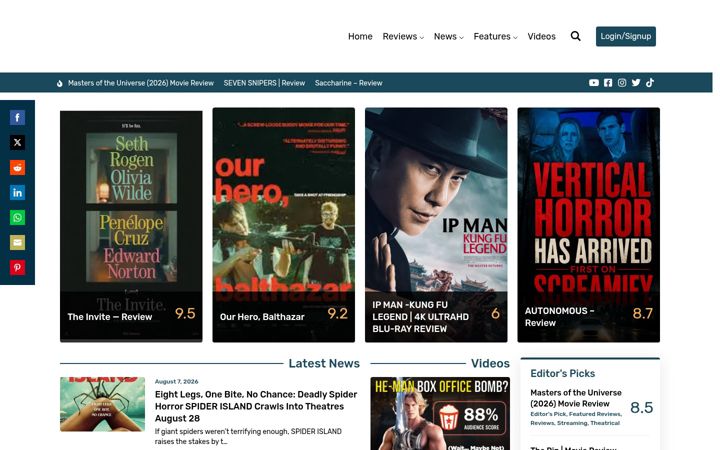Share on Facebook via sidebar
Viewport: 720px width, 450px height.
[x=17, y=118]
